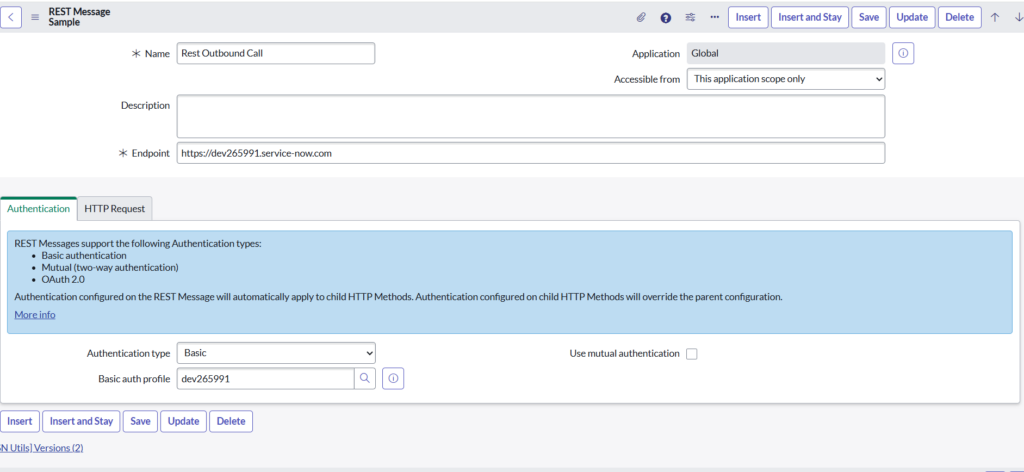1024x472 pixels.
Task: Click the info icon beside Application field
Action: [902, 53]
